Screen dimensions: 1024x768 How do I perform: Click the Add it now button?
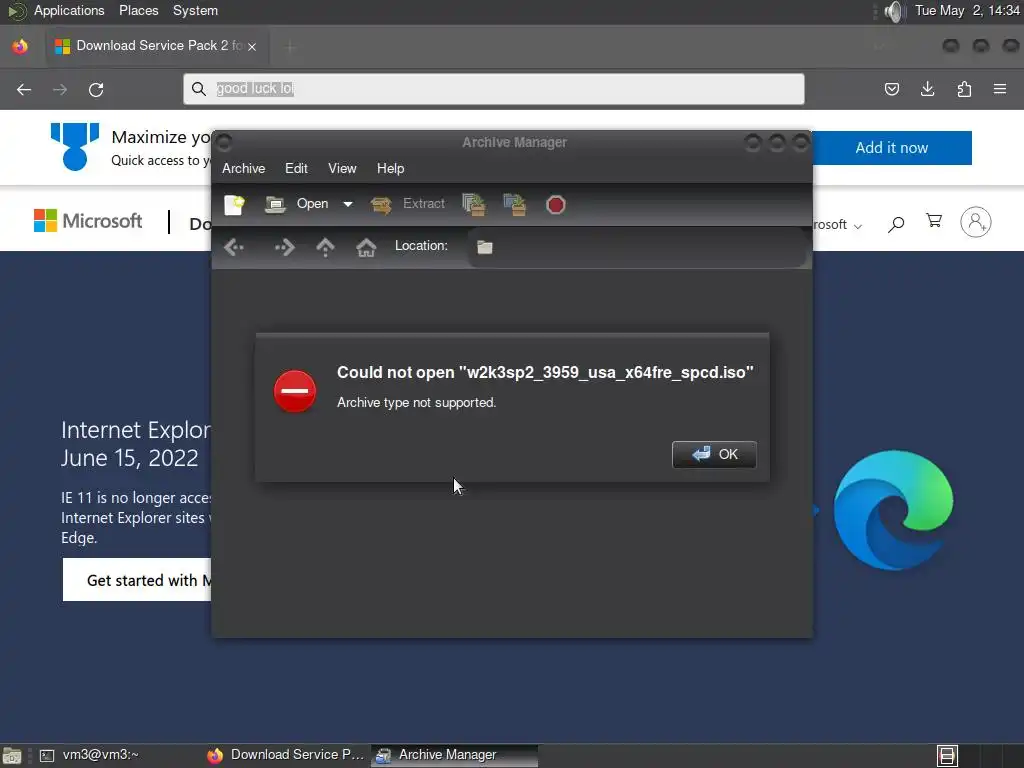(x=891, y=148)
